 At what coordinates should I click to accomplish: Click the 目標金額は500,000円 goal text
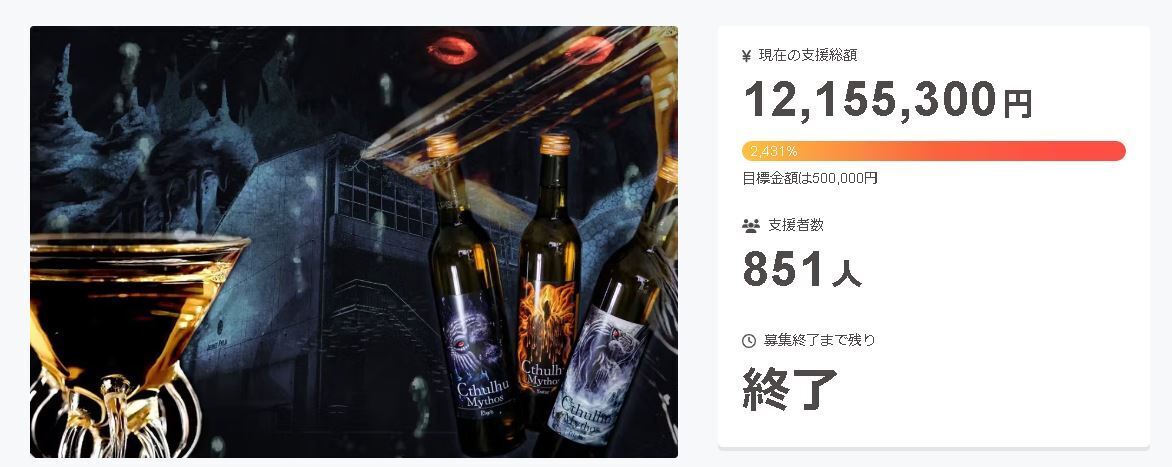coord(809,179)
